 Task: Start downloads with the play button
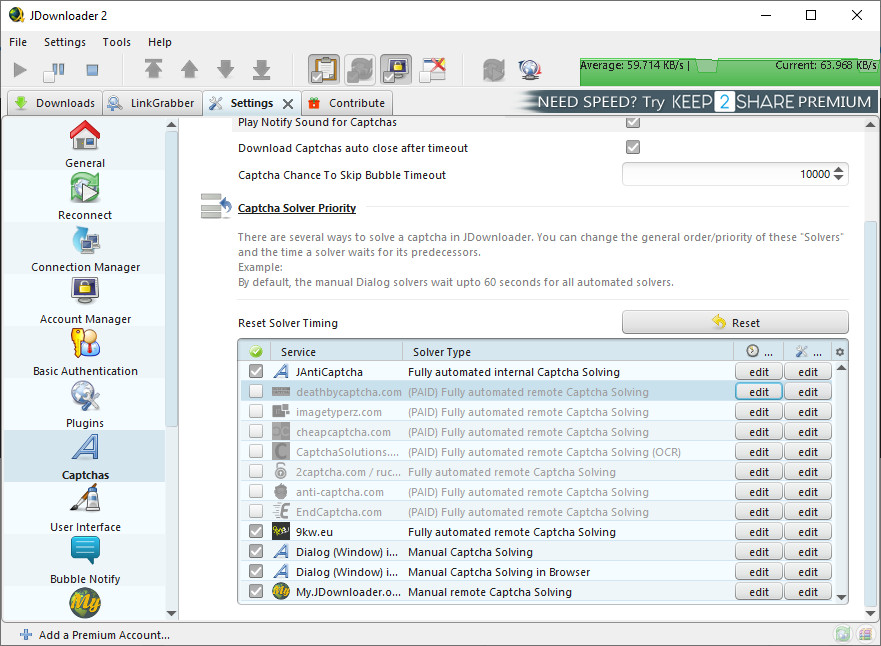(x=18, y=70)
